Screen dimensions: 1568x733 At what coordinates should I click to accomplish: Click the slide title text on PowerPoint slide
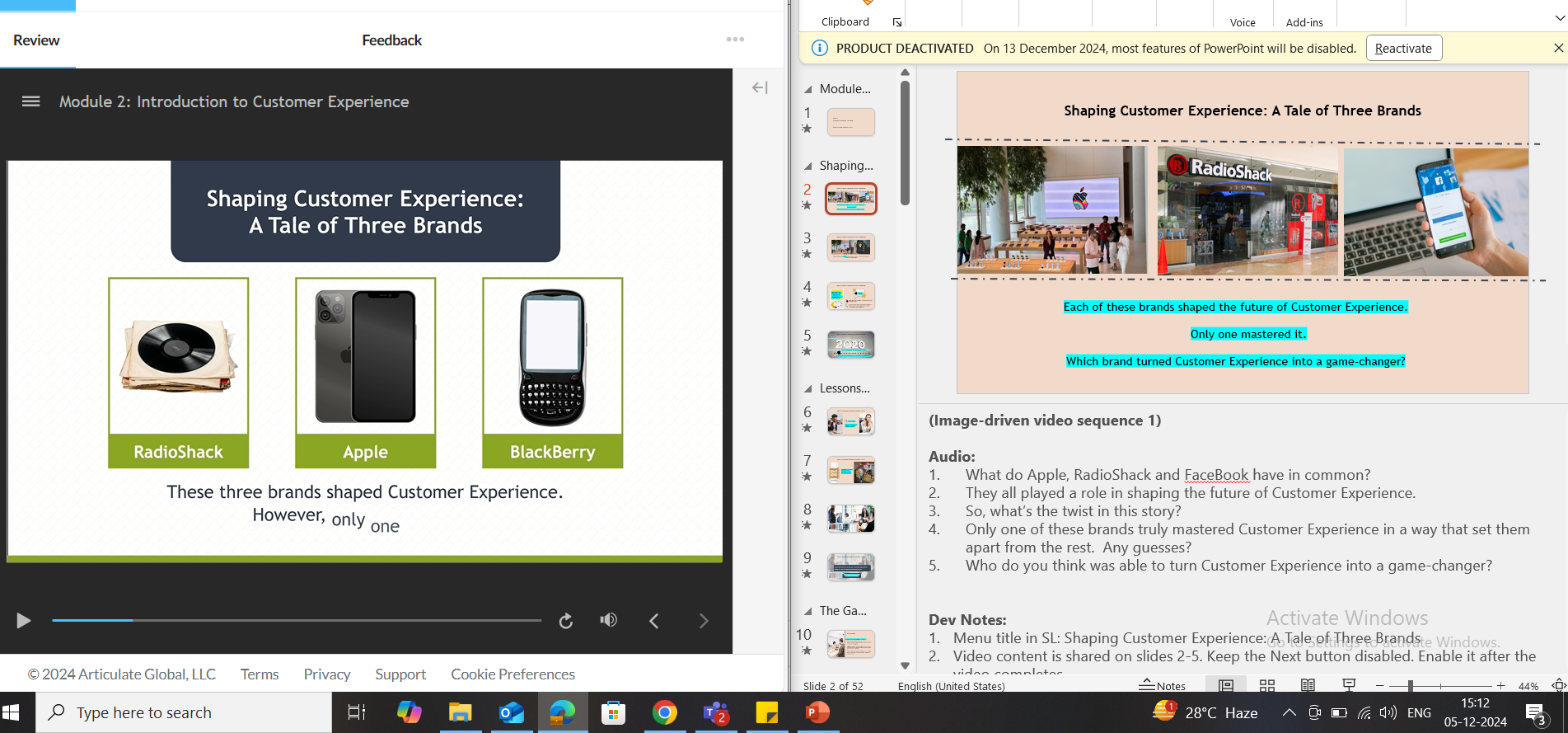[1242, 110]
